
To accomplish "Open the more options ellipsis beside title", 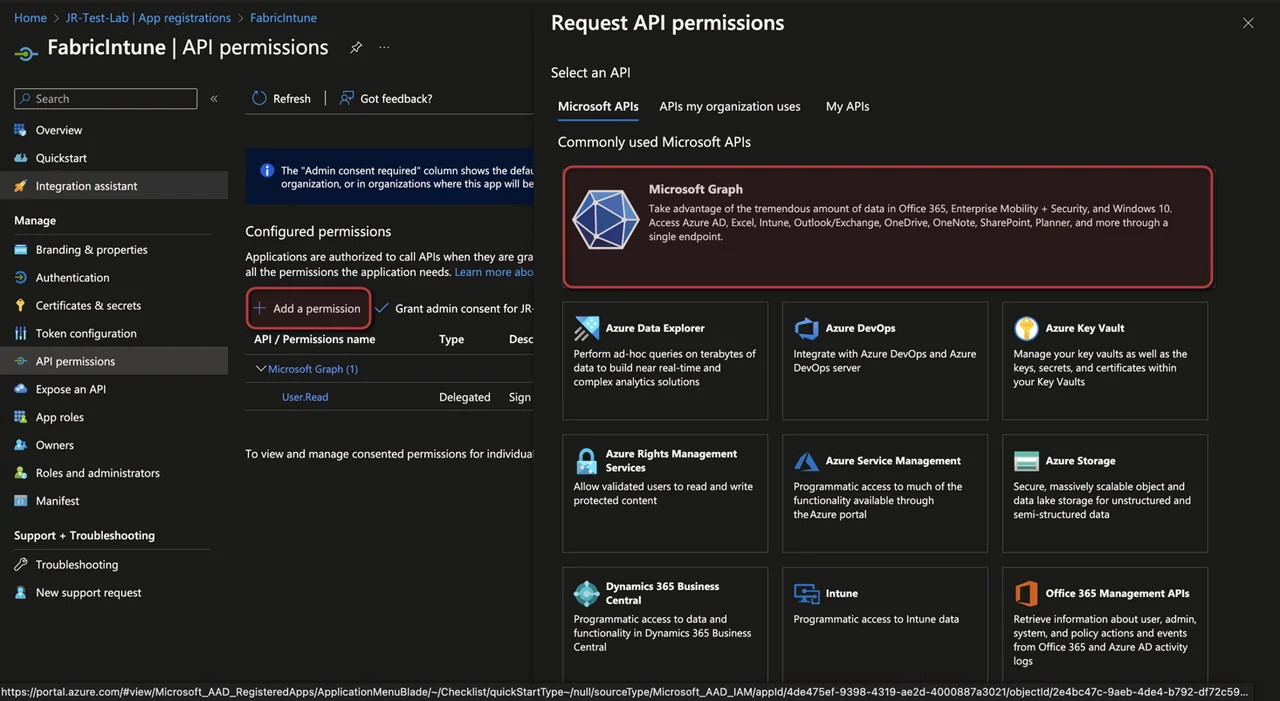I will tap(384, 47).
